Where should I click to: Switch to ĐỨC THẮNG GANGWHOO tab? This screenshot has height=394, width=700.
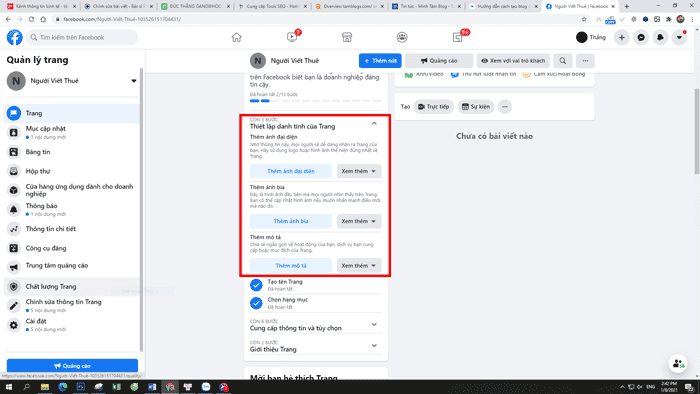tap(196, 6)
